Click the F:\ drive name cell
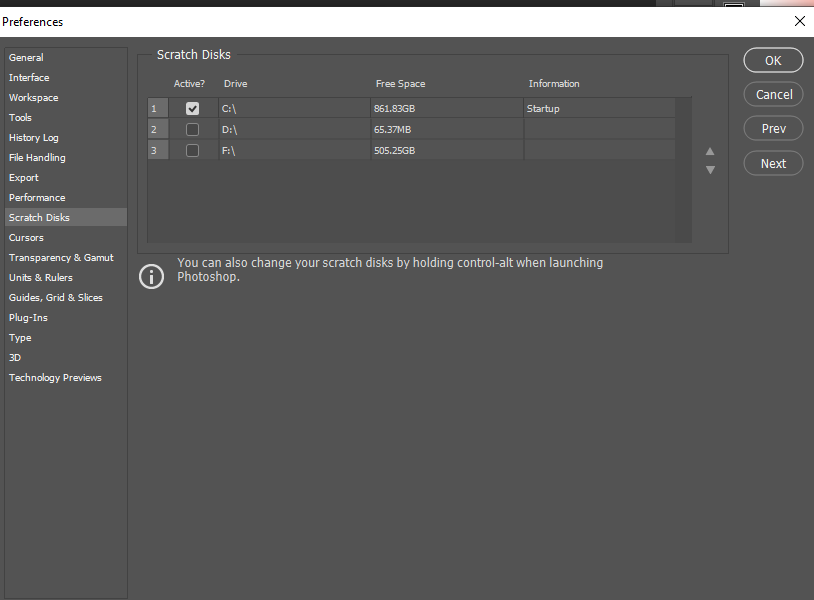Screen dimensions: 814x600 [x=294, y=151]
